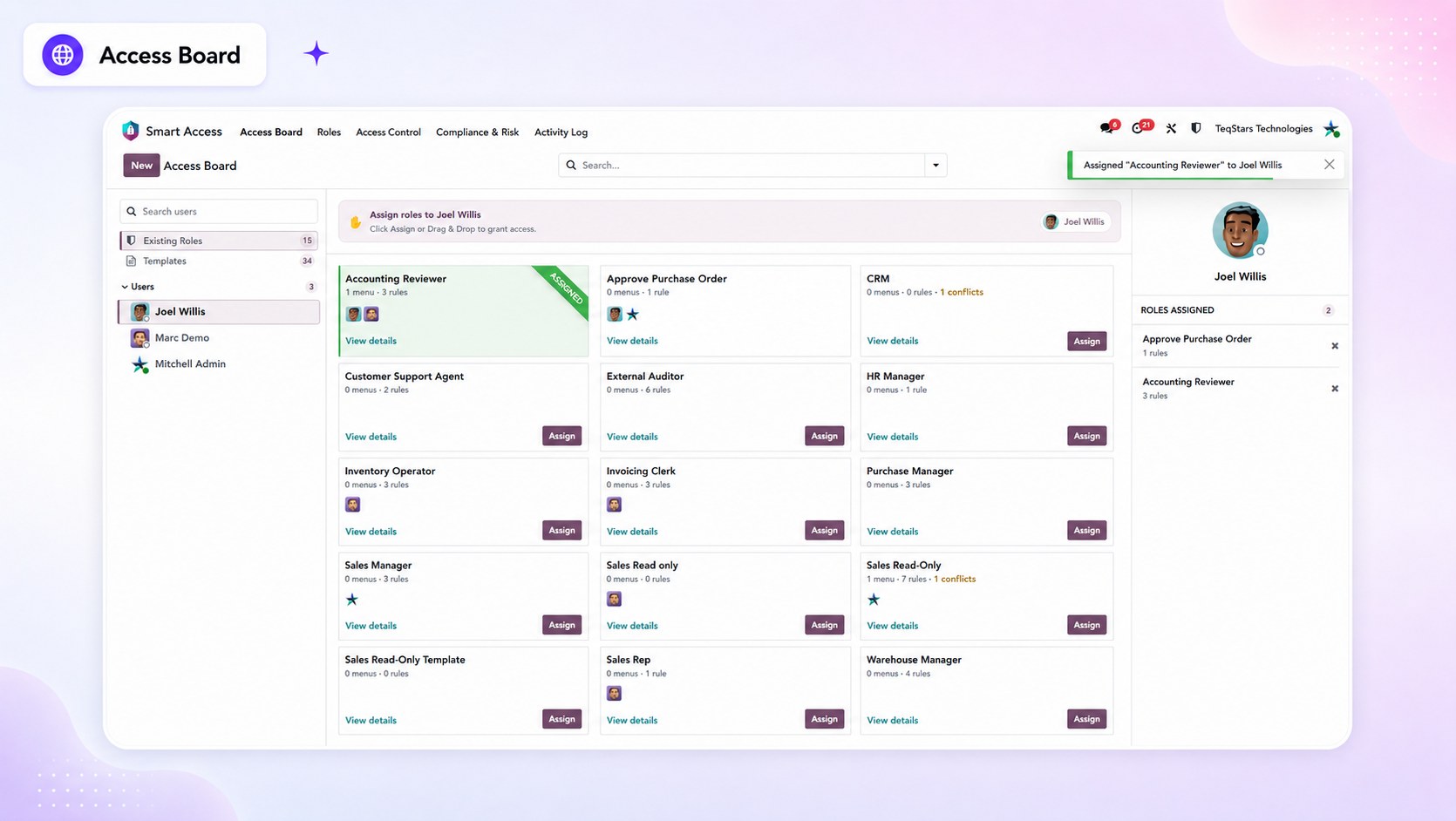The height and width of the screenshot is (821, 1456).
Task: Open the activities clock icon with 21 badge
Action: [x=1140, y=128]
